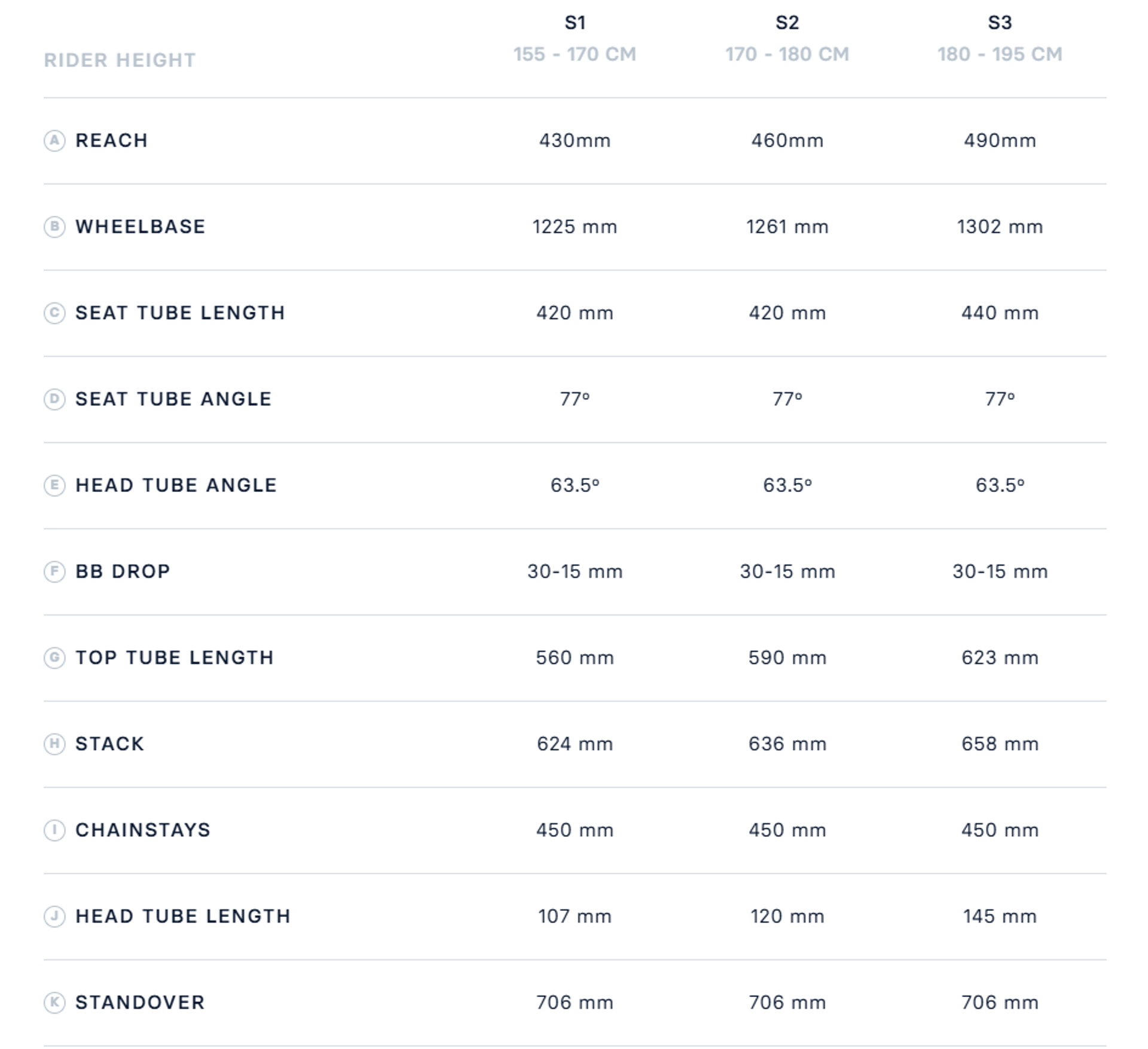Click the 624 mm stack value for S1

point(575,744)
